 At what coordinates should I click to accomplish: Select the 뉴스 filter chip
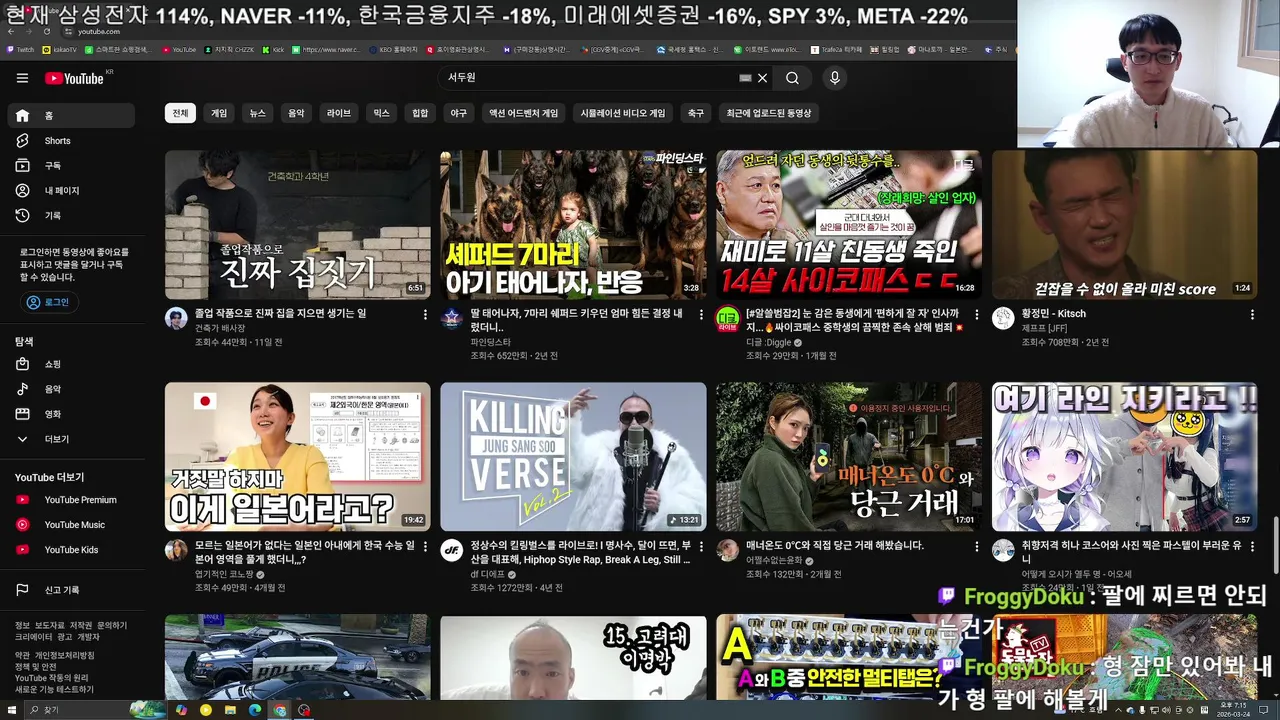click(x=258, y=113)
